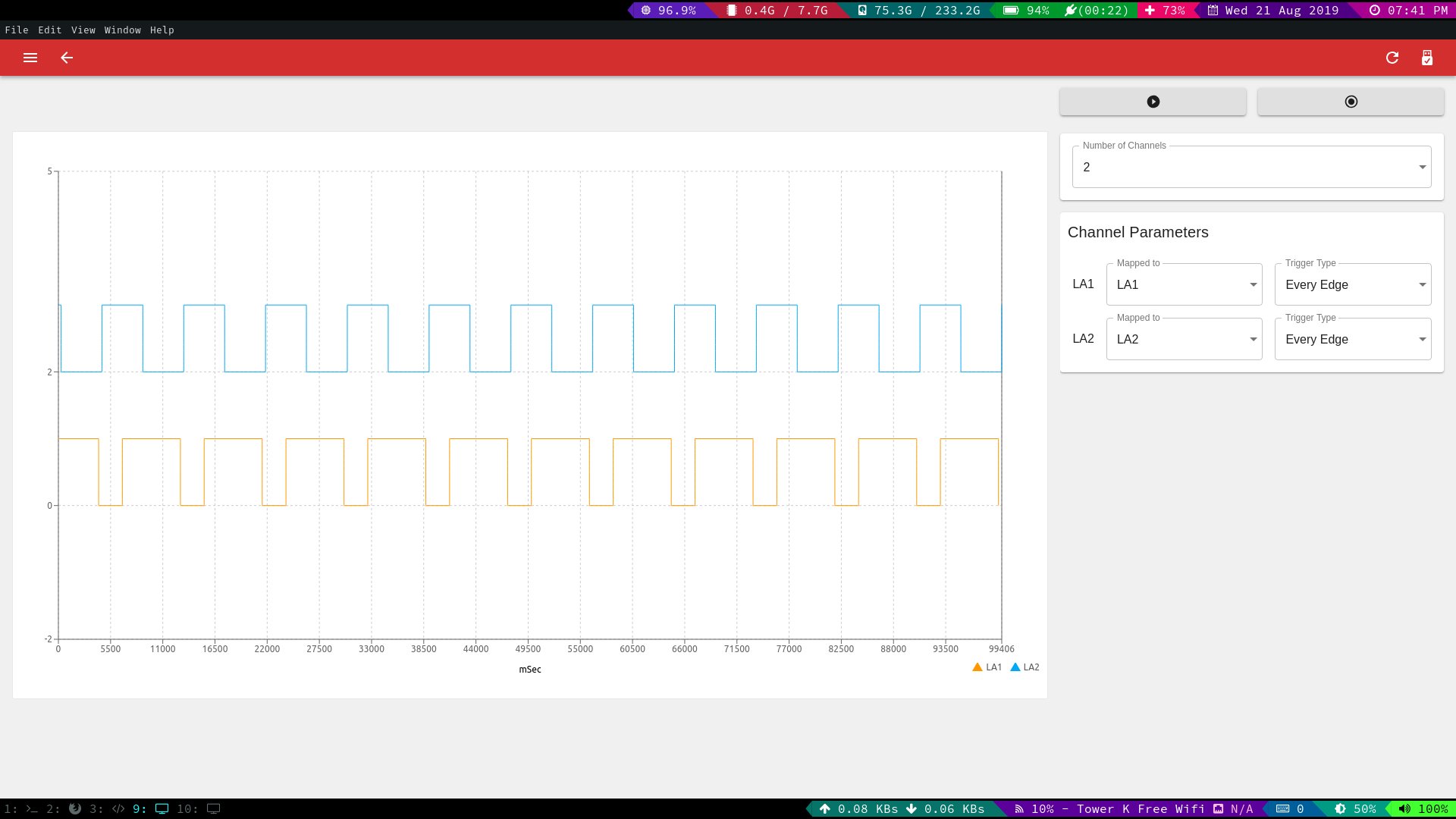
Task: Open the Window menu
Action: pyautogui.click(x=123, y=30)
